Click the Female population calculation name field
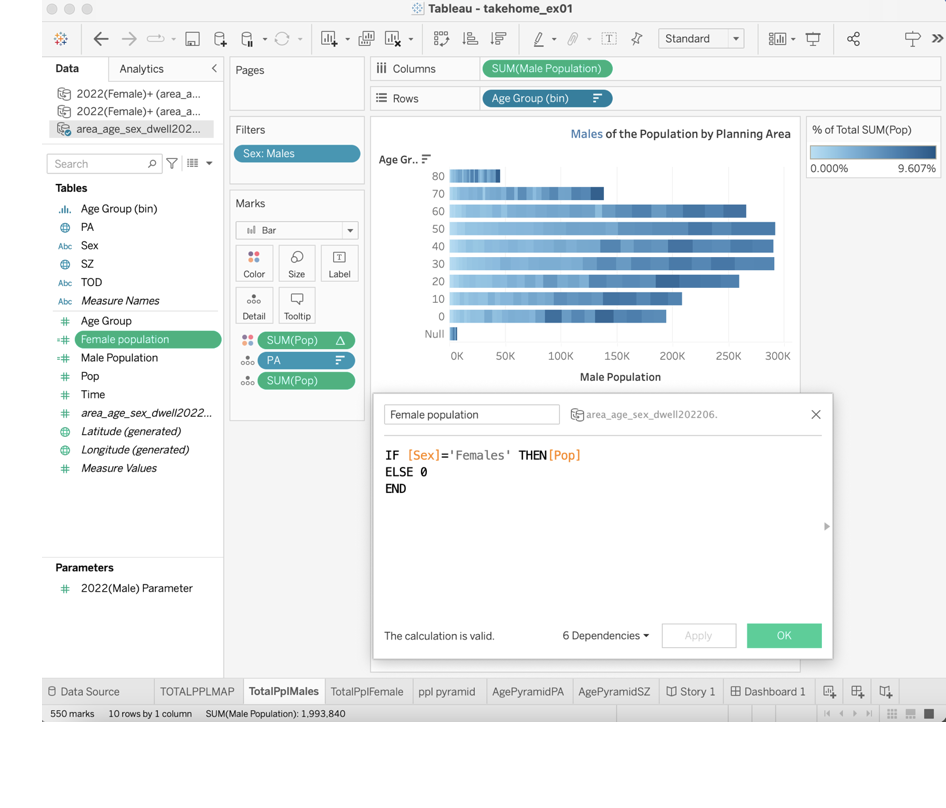 (x=471, y=414)
